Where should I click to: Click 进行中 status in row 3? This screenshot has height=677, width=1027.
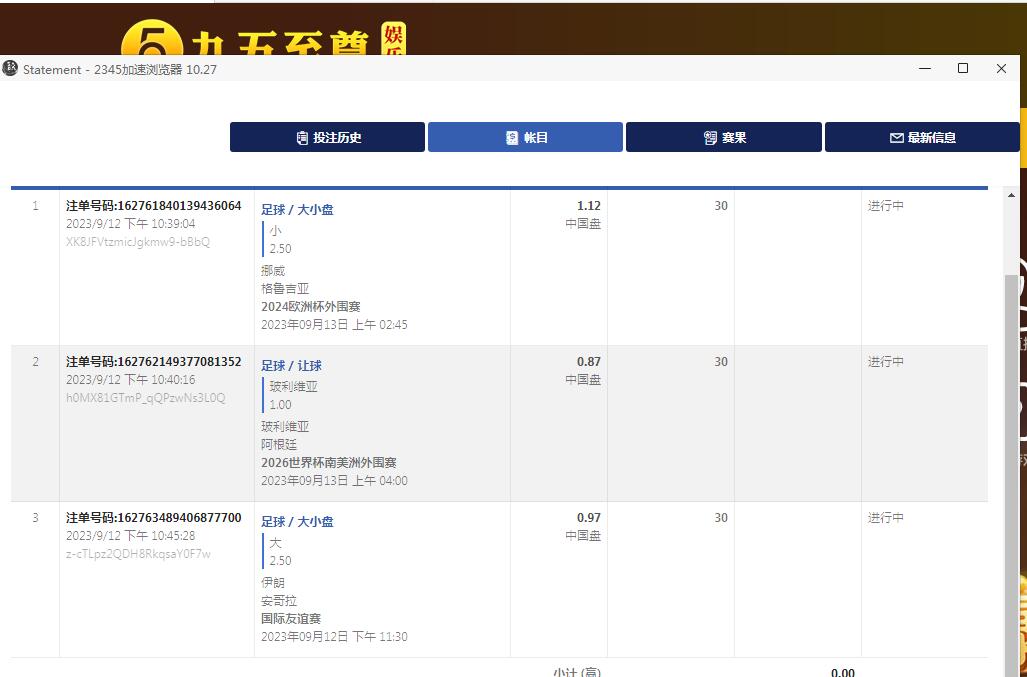(x=886, y=517)
